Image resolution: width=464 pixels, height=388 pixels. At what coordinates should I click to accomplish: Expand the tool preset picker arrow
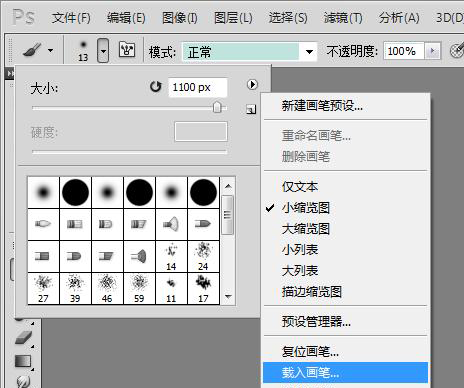click(50, 51)
